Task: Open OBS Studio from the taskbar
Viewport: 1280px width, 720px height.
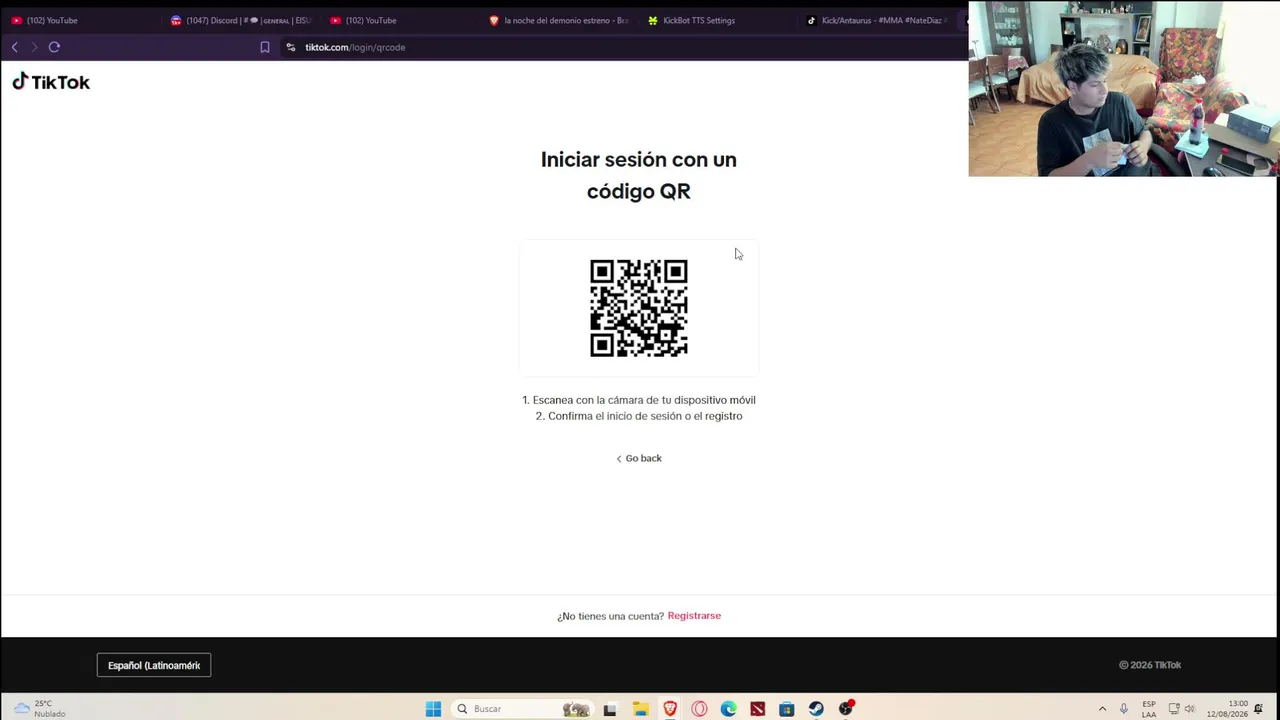Action: [846, 709]
